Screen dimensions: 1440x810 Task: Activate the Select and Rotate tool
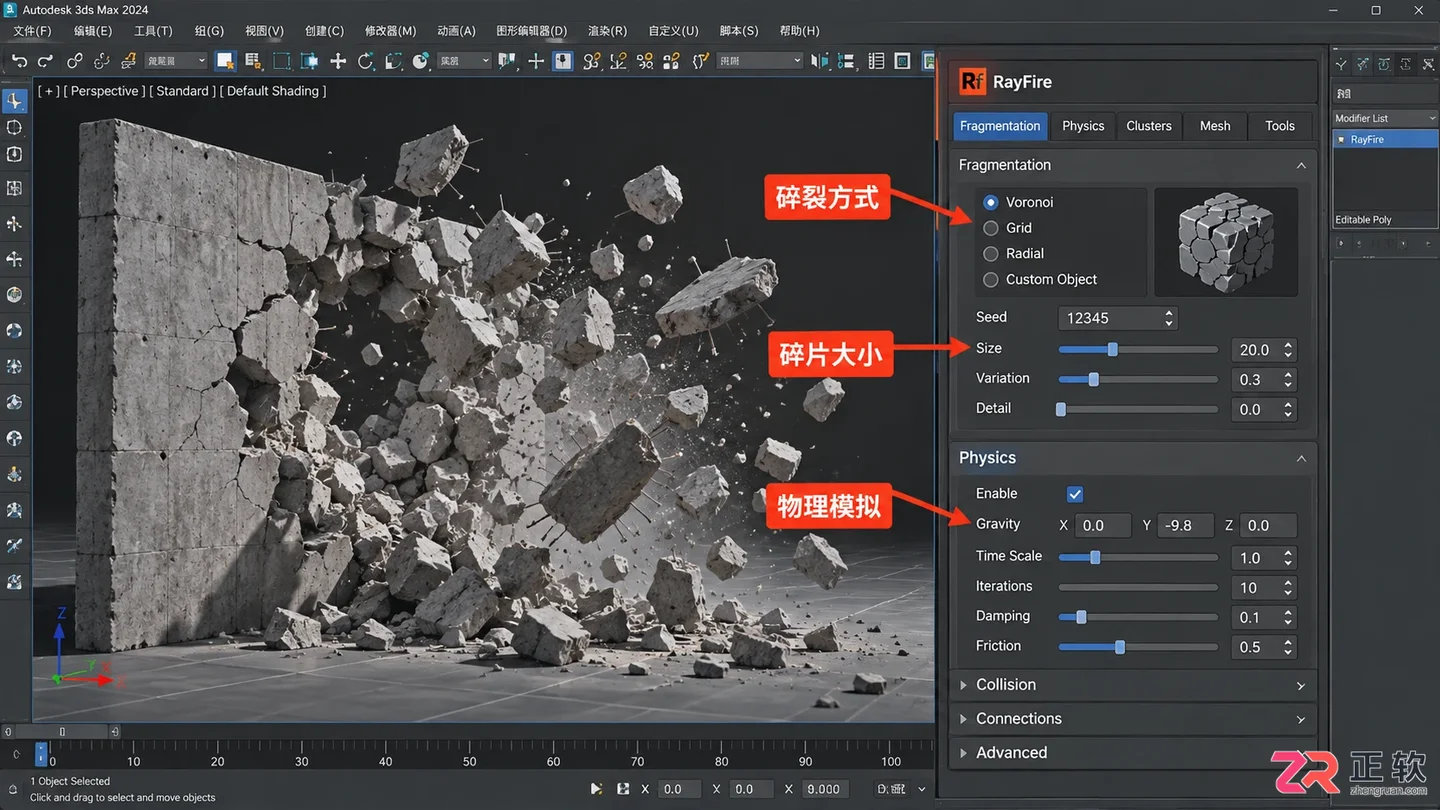[366, 61]
